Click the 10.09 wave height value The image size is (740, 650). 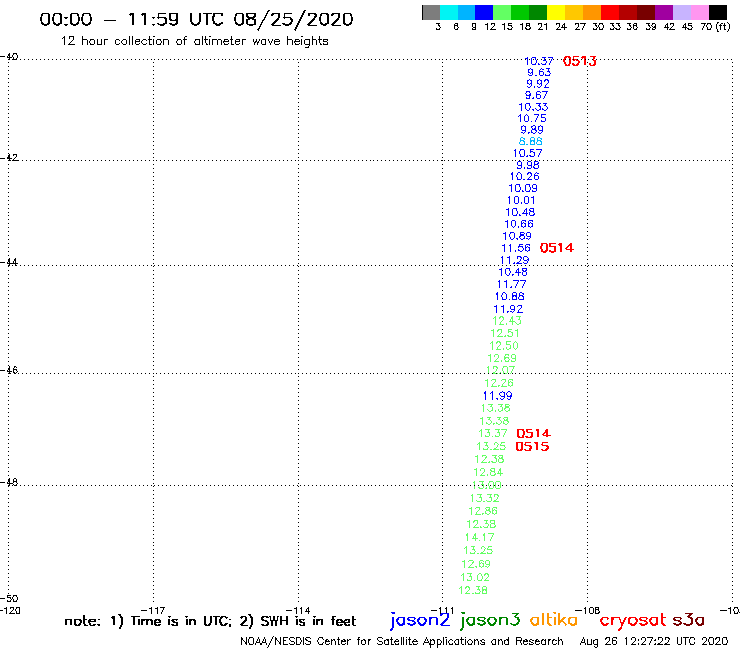[x=523, y=188]
